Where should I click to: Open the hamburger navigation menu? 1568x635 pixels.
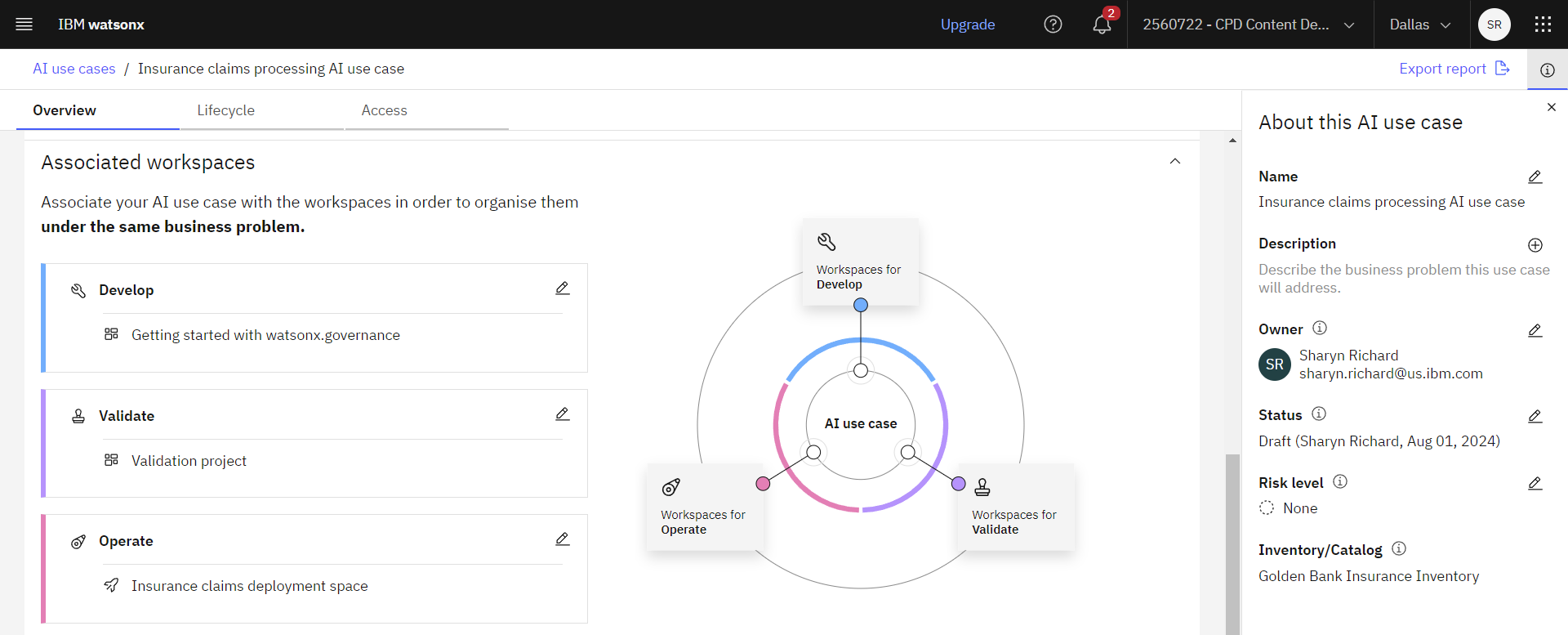(x=24, y=25)
